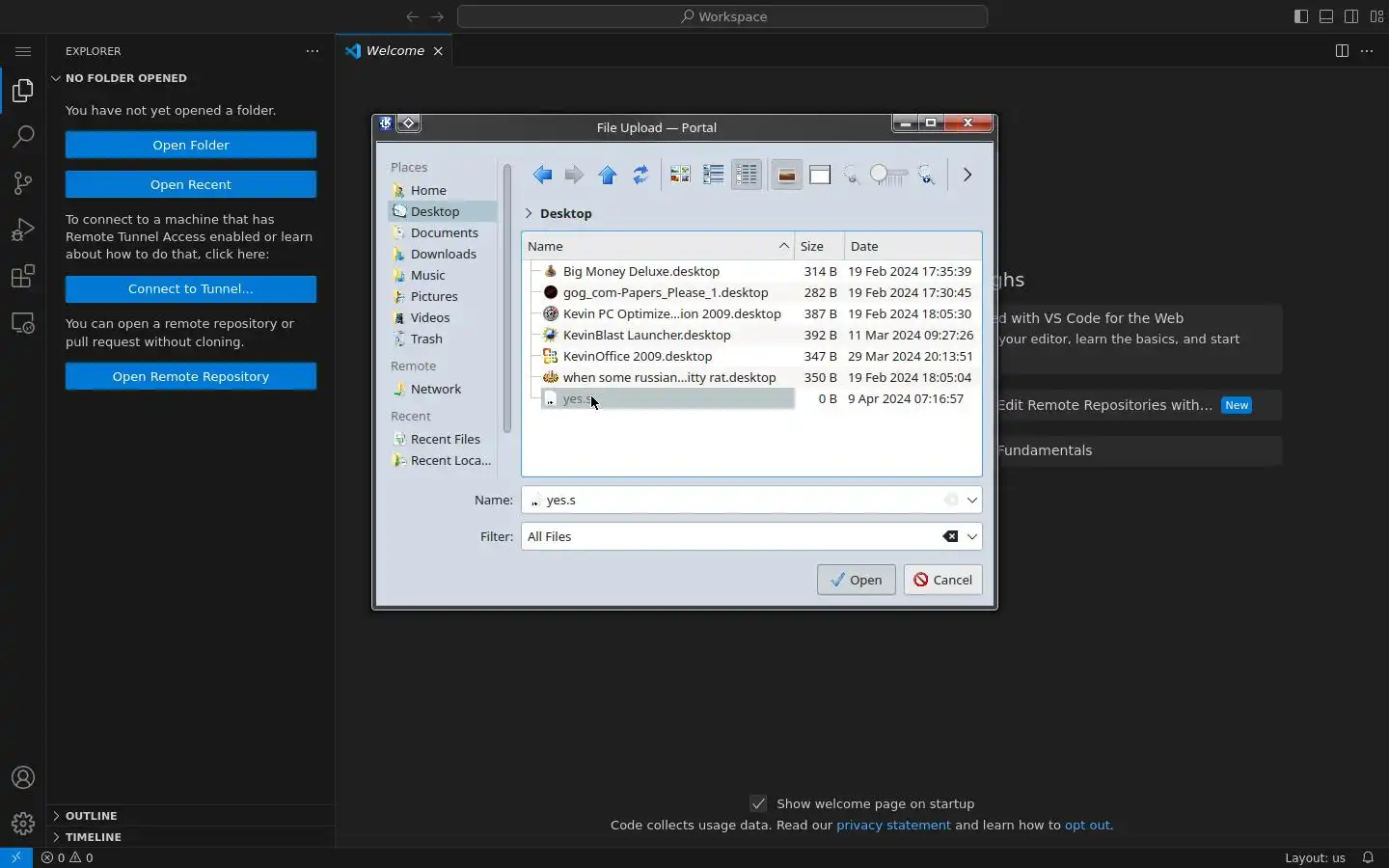Toggle the file preview pane button
The height and width of the screenshot is (868, 1389).
tap(820, 175)
